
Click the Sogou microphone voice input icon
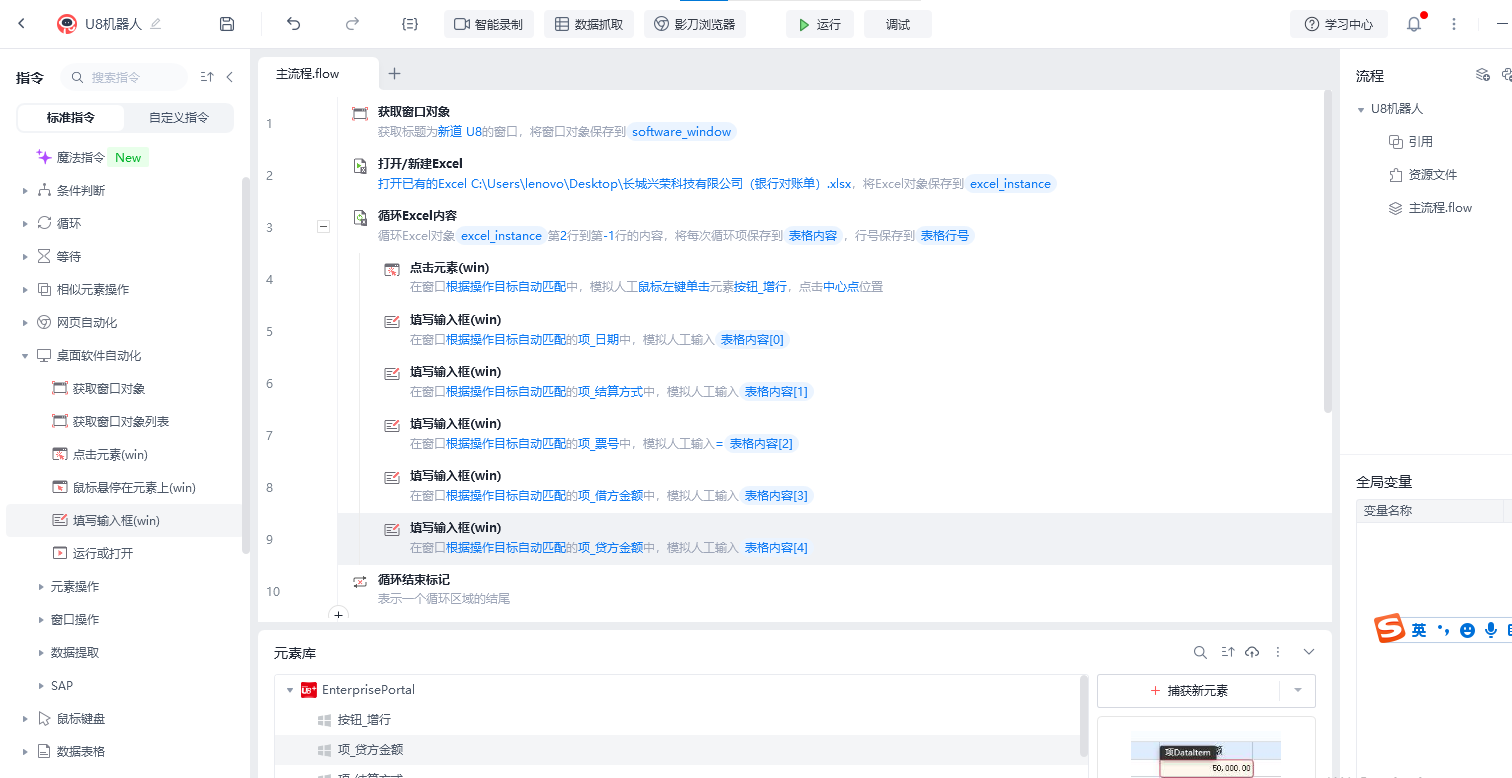coord(1491,630)
